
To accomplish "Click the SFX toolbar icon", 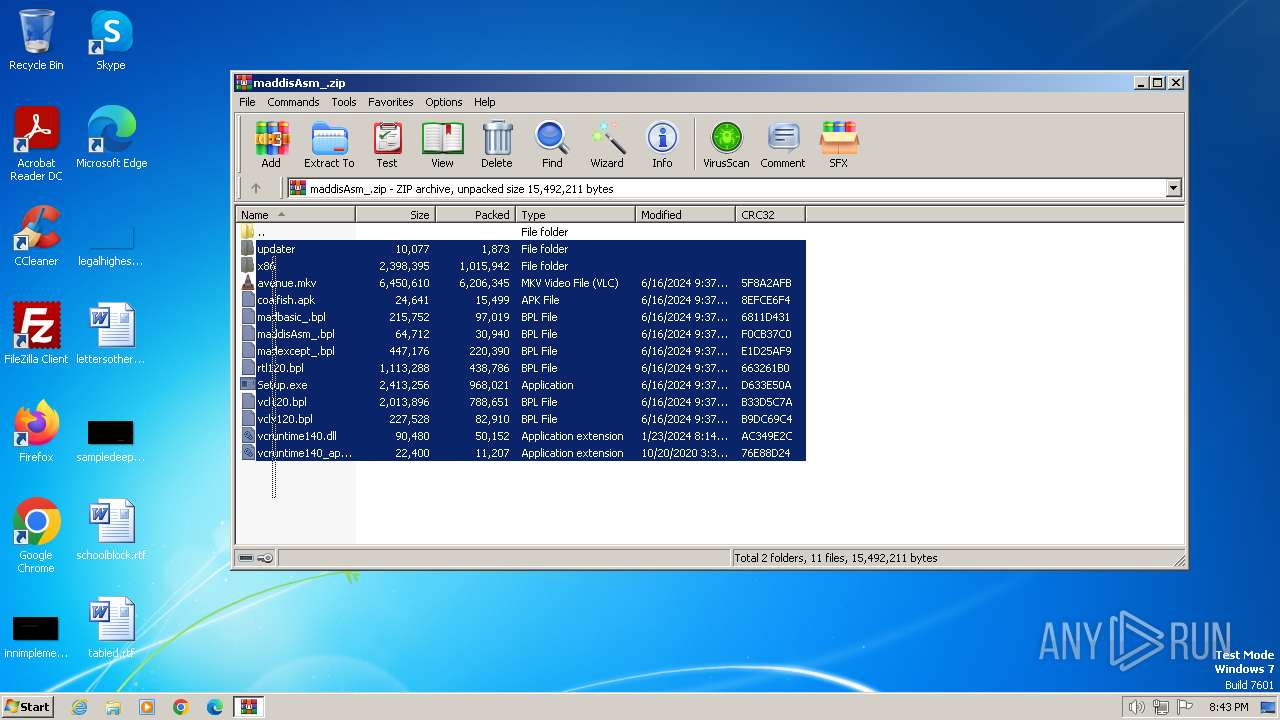I will (x=839, y=145).
